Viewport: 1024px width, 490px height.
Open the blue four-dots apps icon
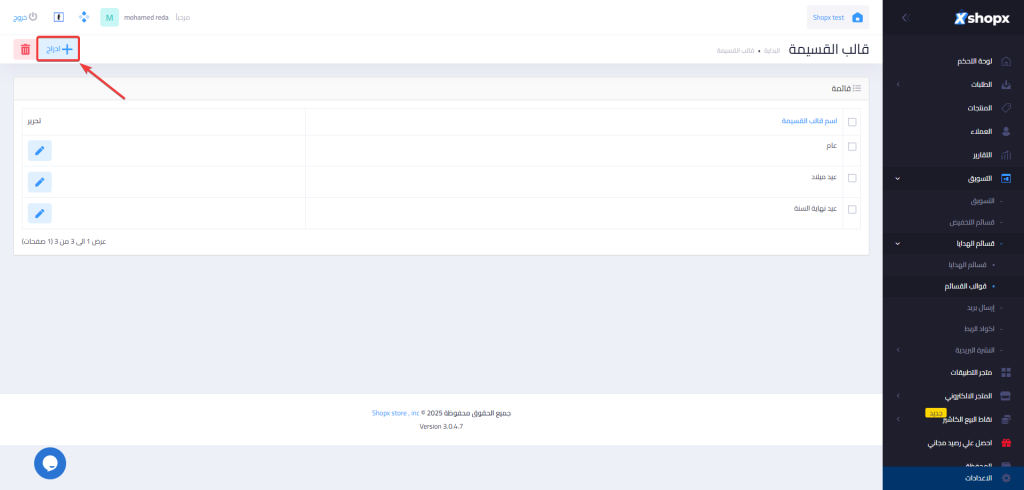point(84,18)
